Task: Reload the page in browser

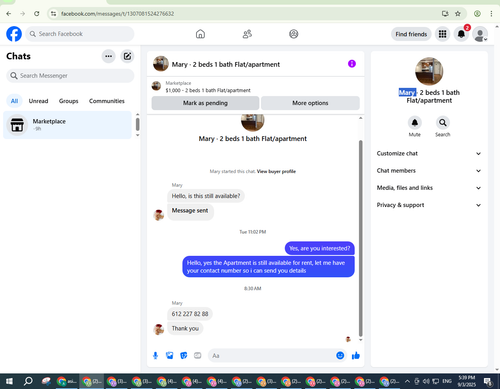Action: [x=37, y=14]
